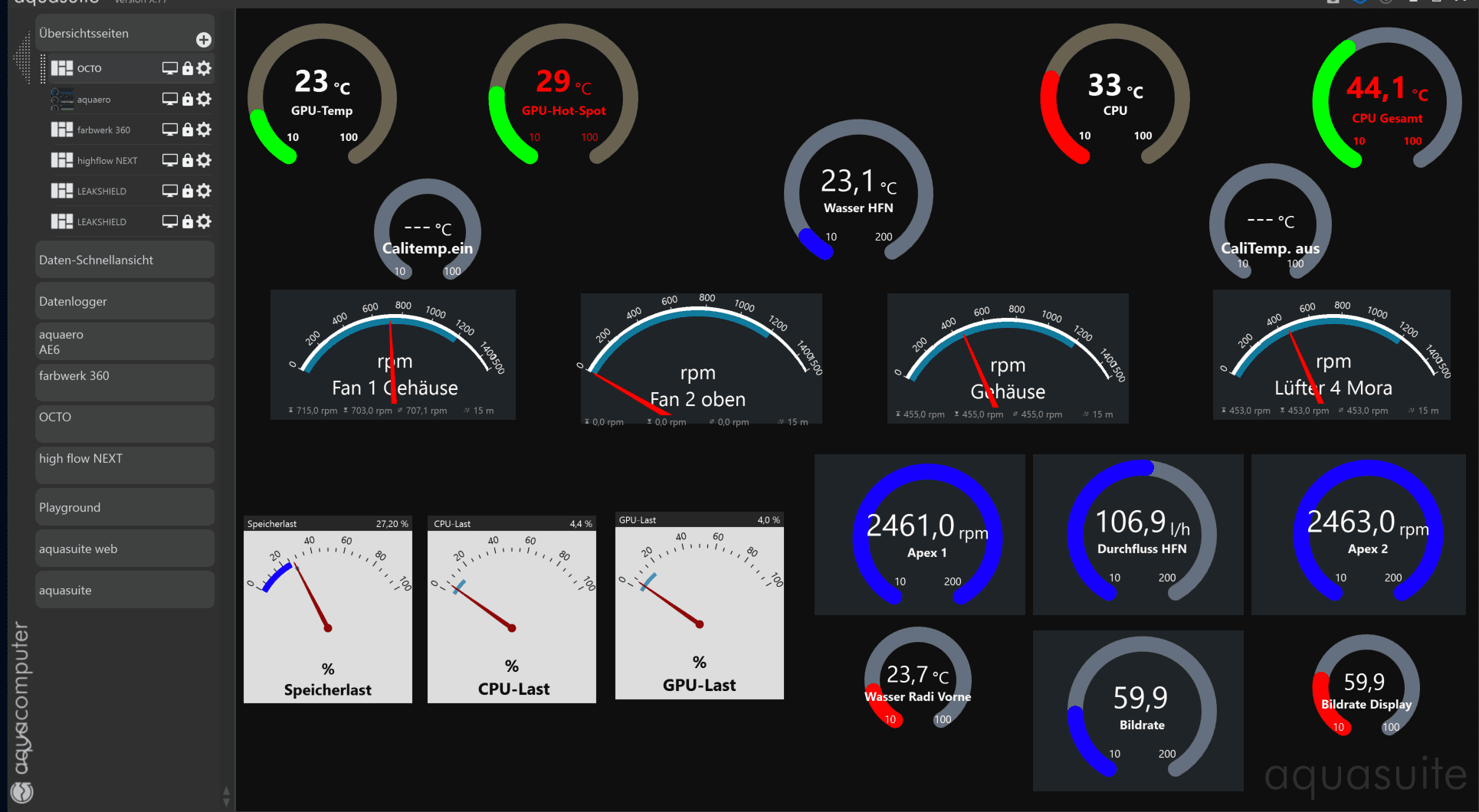Click the aquacomputer swirl logo at sidebar bottom
The width and height of the screenshot is (1479, 812).
click(21, 791)
